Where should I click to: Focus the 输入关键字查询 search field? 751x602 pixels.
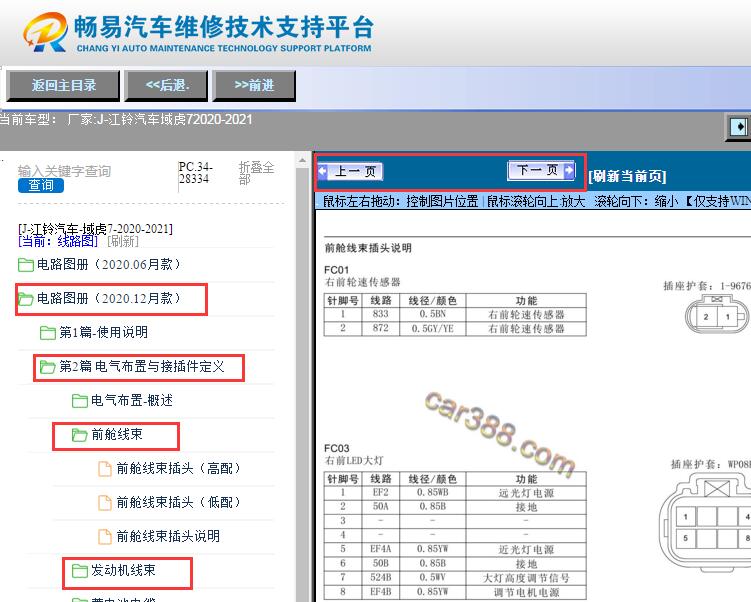(65, 171)
